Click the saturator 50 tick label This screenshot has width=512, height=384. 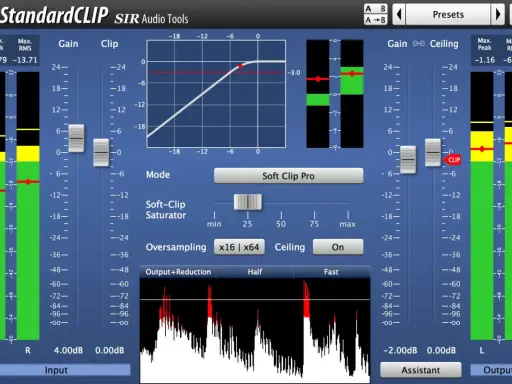pos(281,224)
